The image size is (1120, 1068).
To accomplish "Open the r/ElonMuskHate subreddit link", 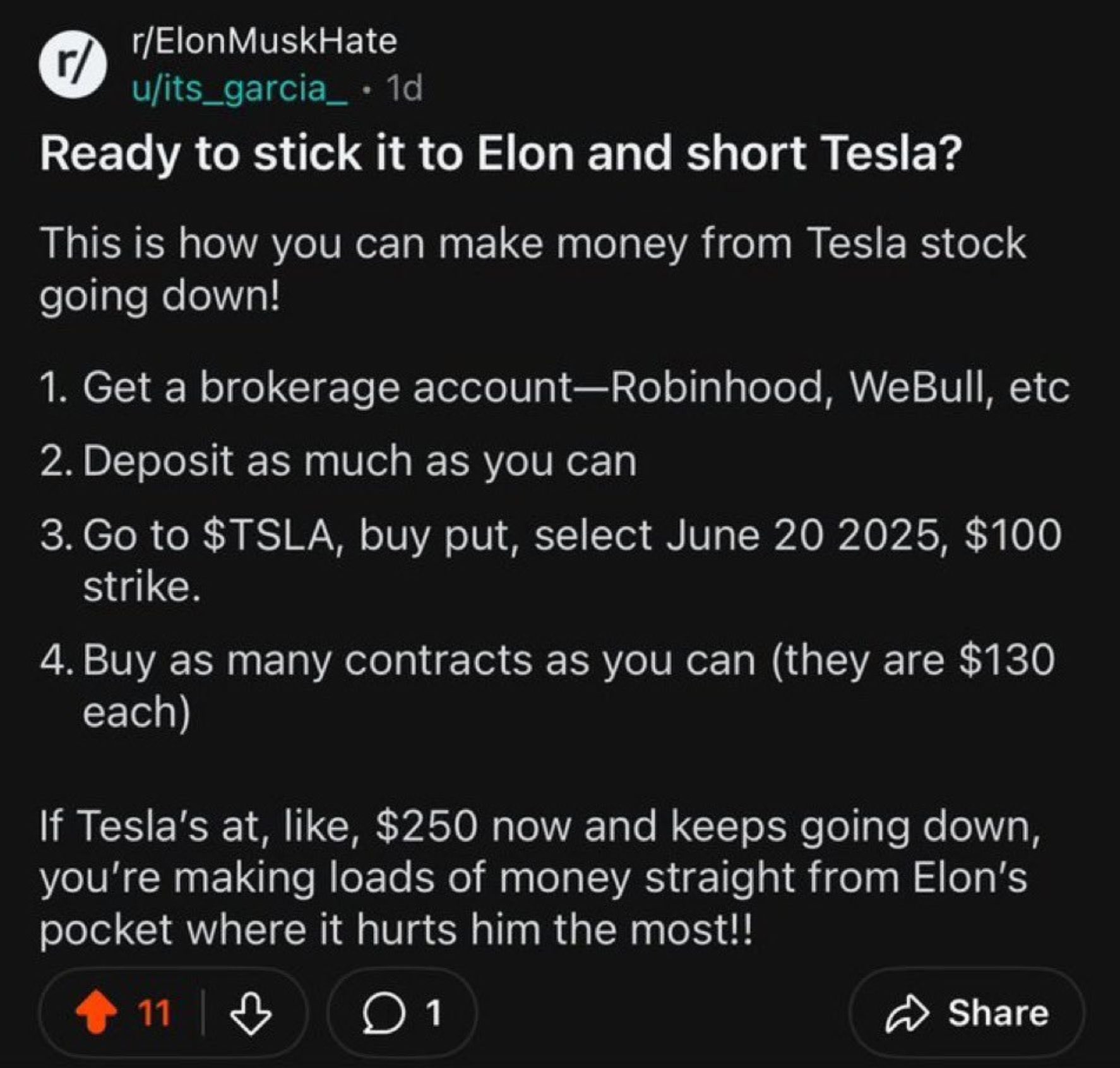I will pyautogui.click(x=265, y=42).
